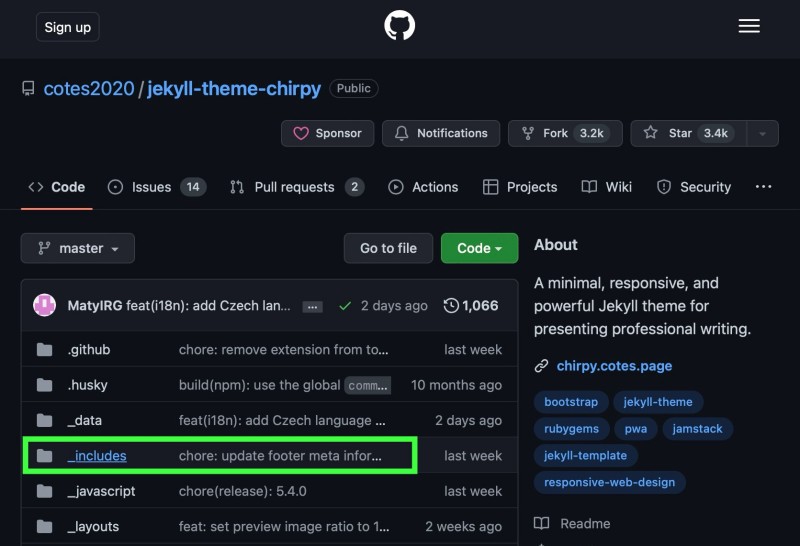Image resolution: width=800 pixels, height=546 pixels.
Task: Open the three-dot more tabs menu
Action: pyautogui.click(x=763, y=187)
